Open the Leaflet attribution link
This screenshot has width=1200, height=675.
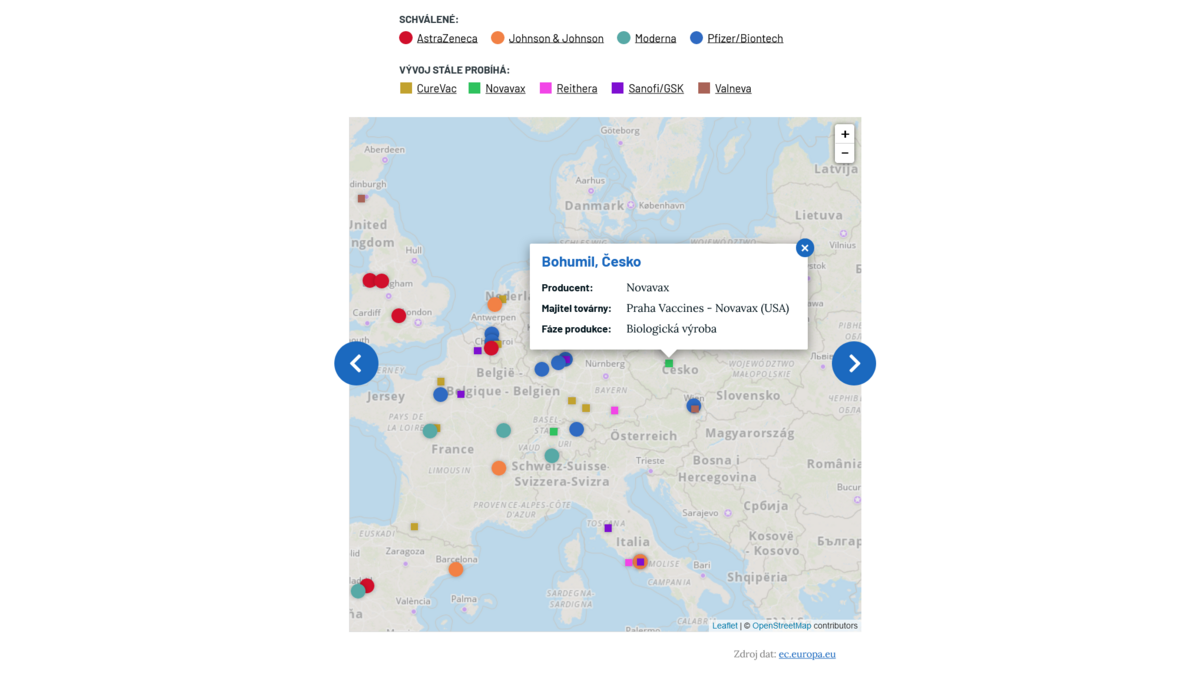click(x=724, y=626)
